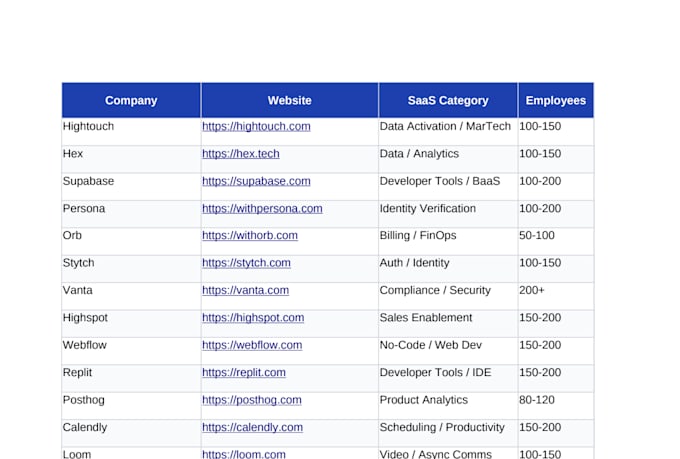Select Highspot's 150-200 employees cell
Image resolution: width=680 pixels, height=459 pixels.
pos(556,323)
